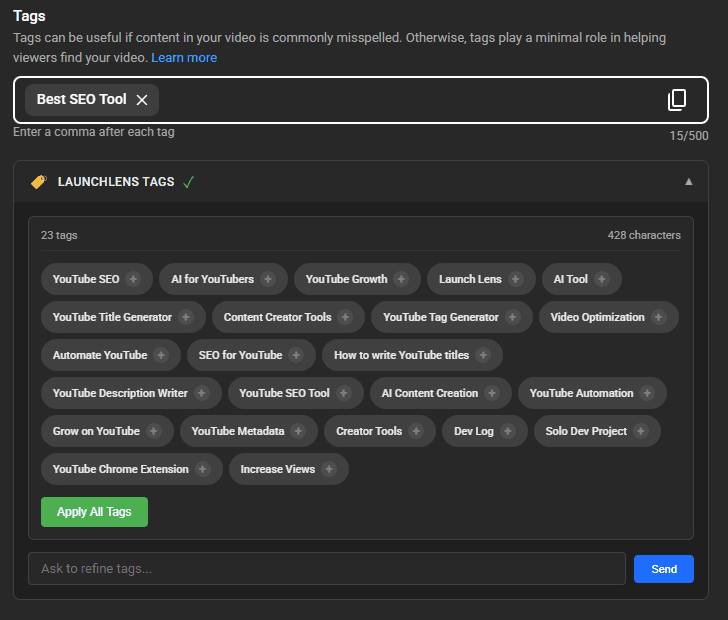Click the LAUNCHLENS TAGS header title
The width and height of the screenshot is (728, 620).
[x=116, y=182]
